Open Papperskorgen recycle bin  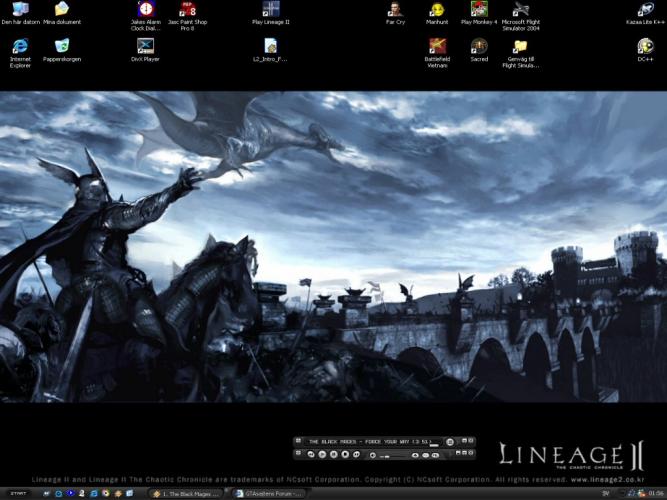coord(62,46)
